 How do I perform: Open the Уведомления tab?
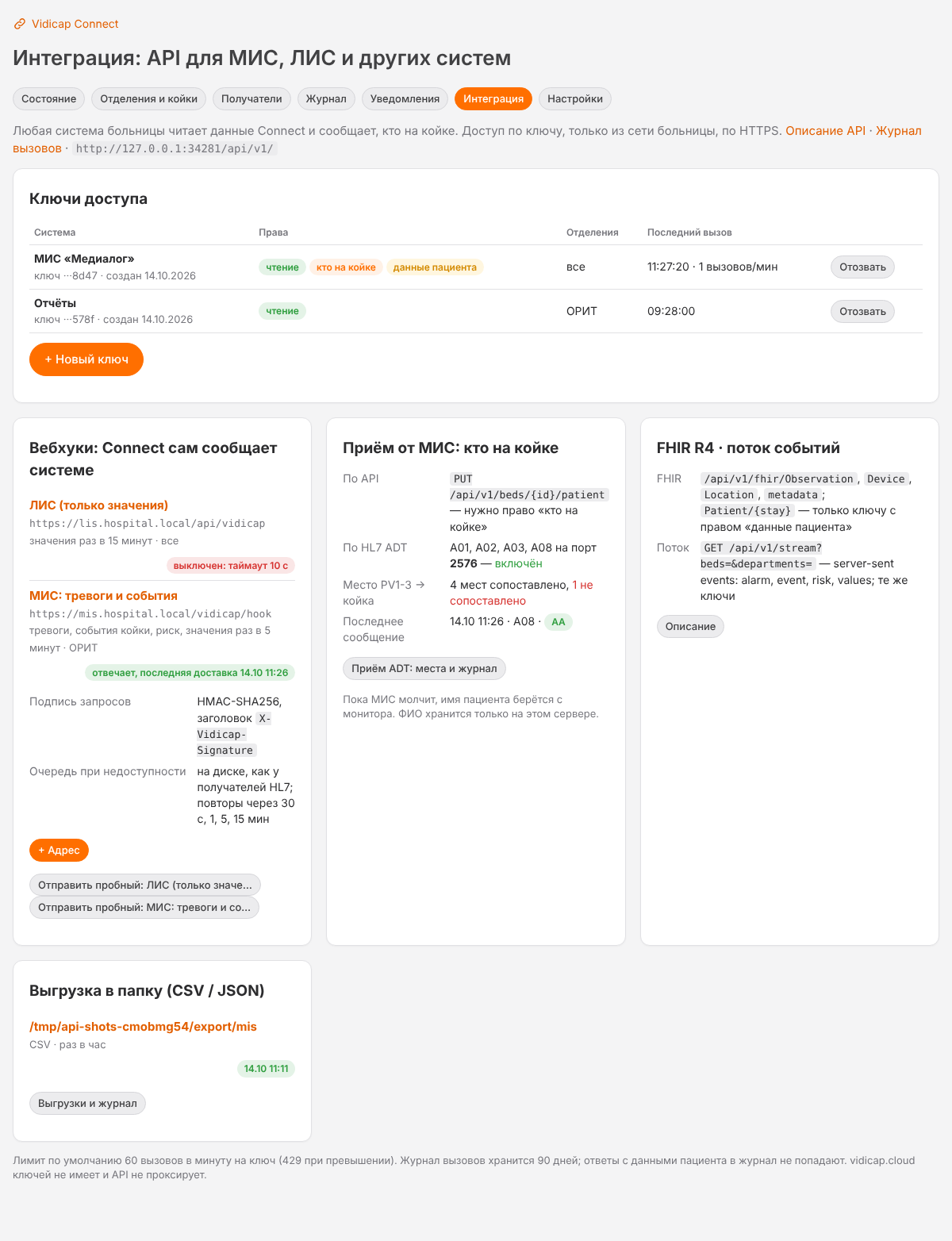405,98
